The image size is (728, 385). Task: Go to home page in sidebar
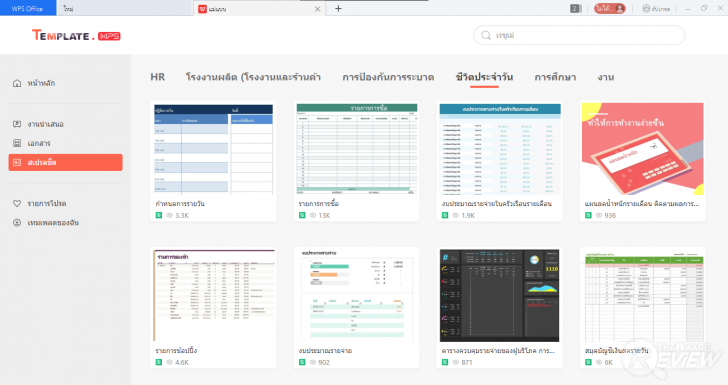tap(41, 83)
